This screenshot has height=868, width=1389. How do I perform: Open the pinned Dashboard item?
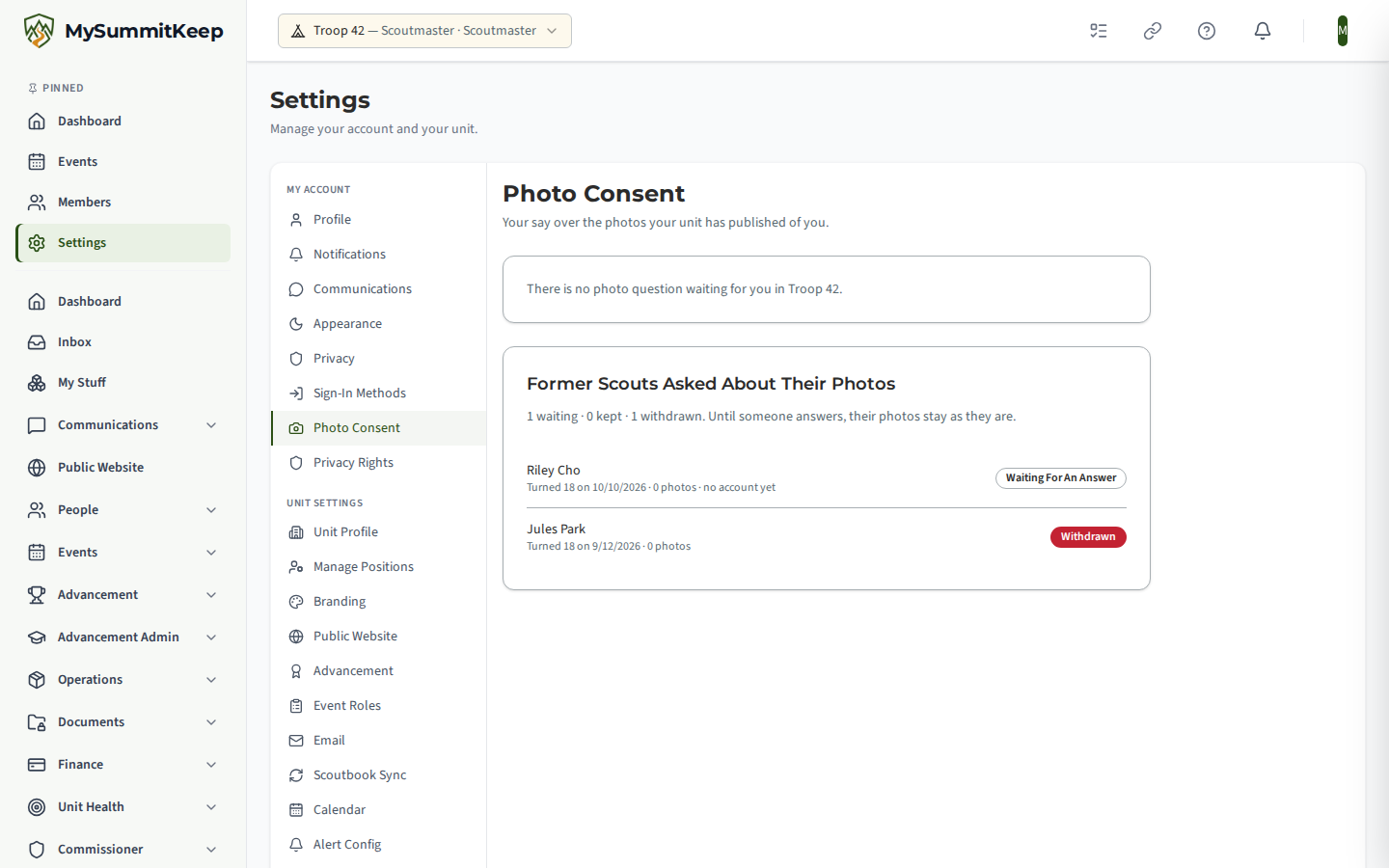(x=123, y=122)
